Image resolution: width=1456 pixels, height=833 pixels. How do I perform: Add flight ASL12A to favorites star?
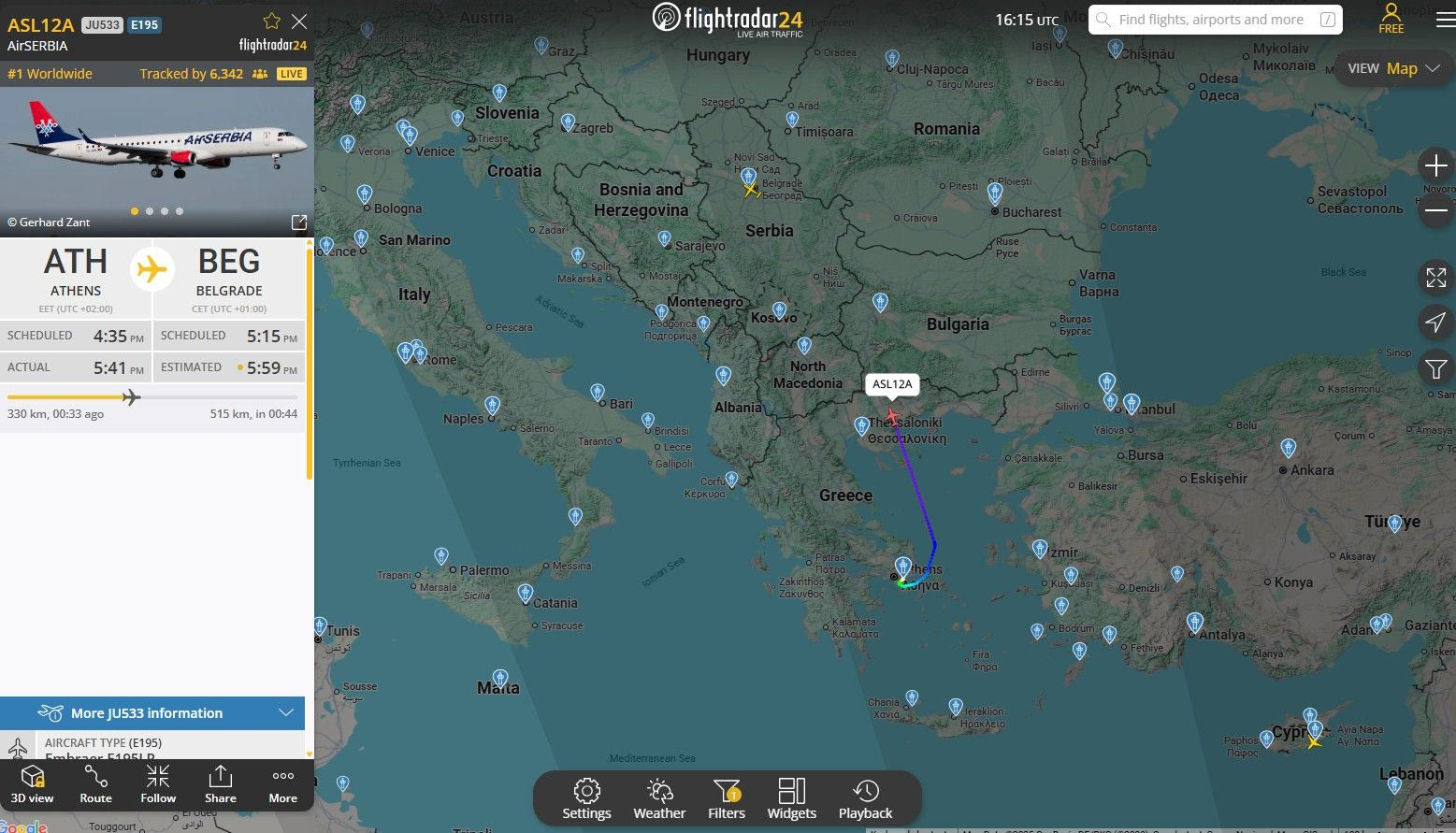[x=272, y=22]
